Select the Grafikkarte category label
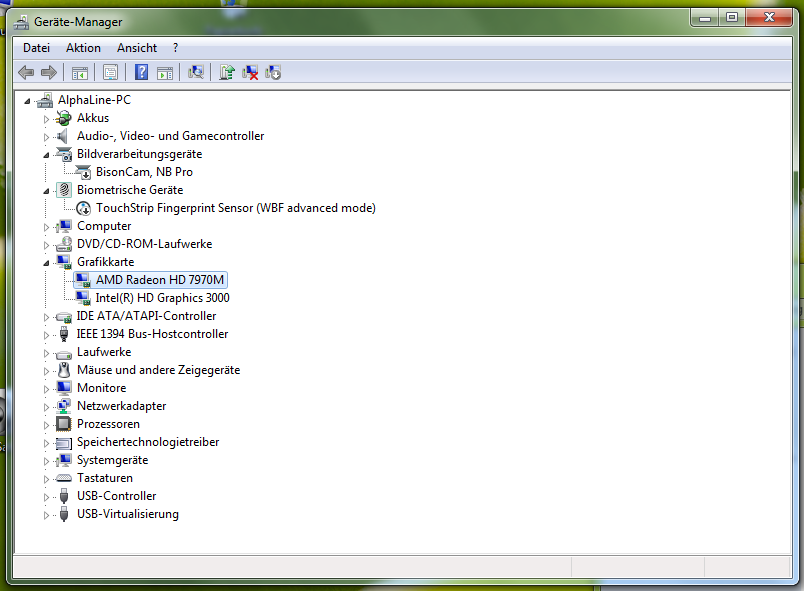804x591 pixels. (106, 262)
